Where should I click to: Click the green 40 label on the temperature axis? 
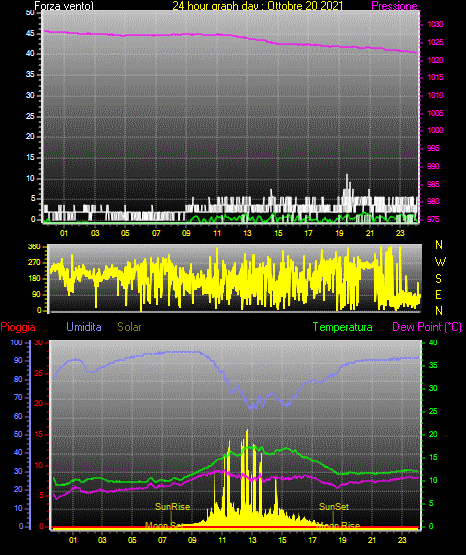tap(433, 343)
